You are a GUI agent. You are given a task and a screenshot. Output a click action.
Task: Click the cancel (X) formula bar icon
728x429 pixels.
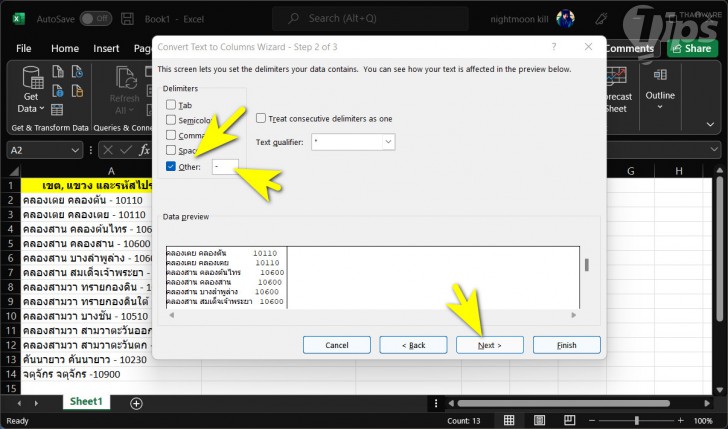(108, 150)
